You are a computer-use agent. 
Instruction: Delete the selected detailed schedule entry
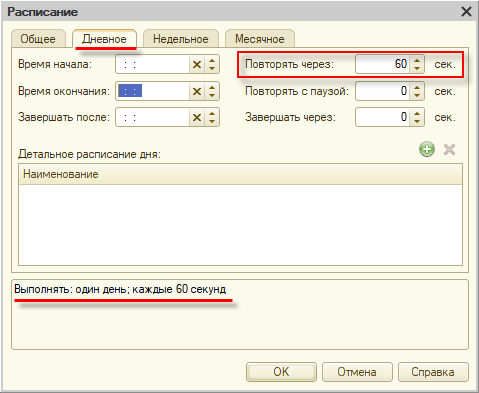click(449, 149)
